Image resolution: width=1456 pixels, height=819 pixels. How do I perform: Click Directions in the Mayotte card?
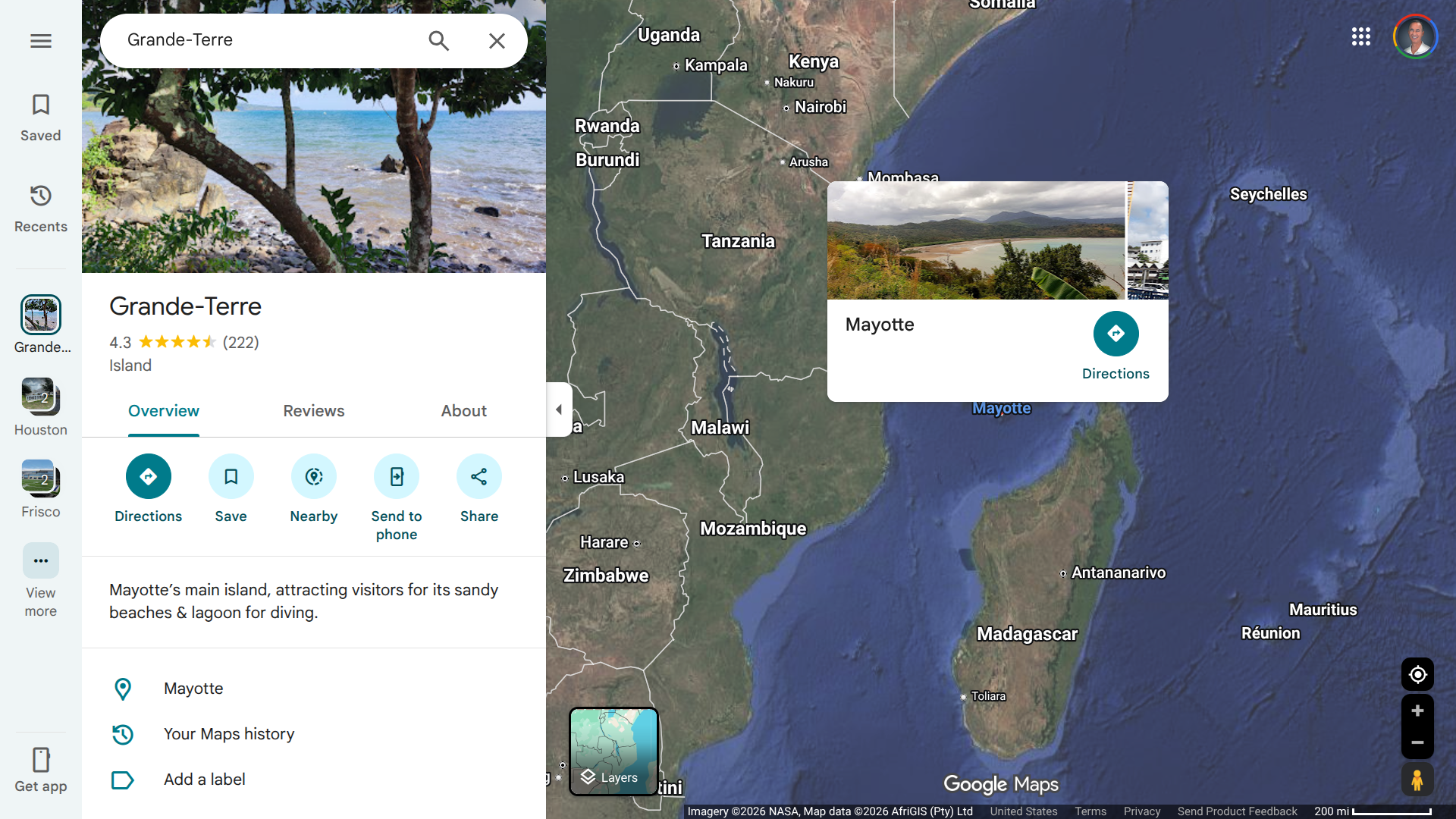[1116, 334]
